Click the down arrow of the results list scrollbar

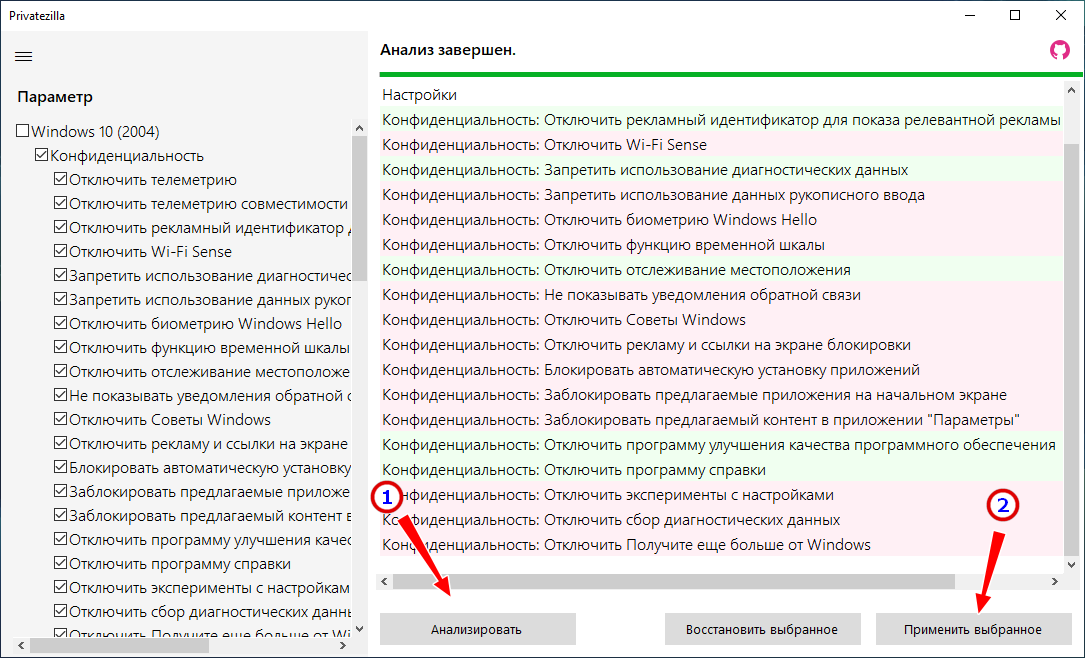click(x=1071, y=565)
